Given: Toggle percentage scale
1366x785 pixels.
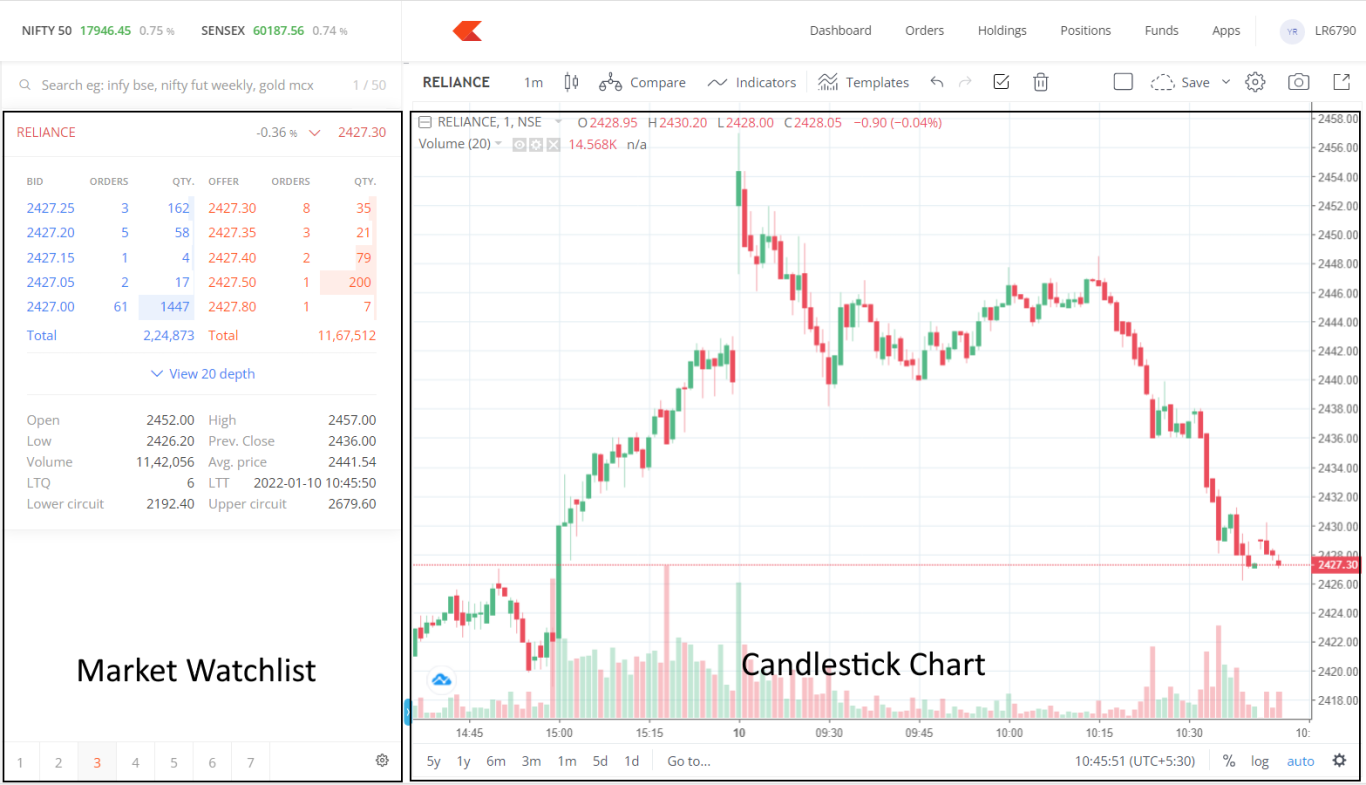Looking at the screenshot, I should 1229,761.
